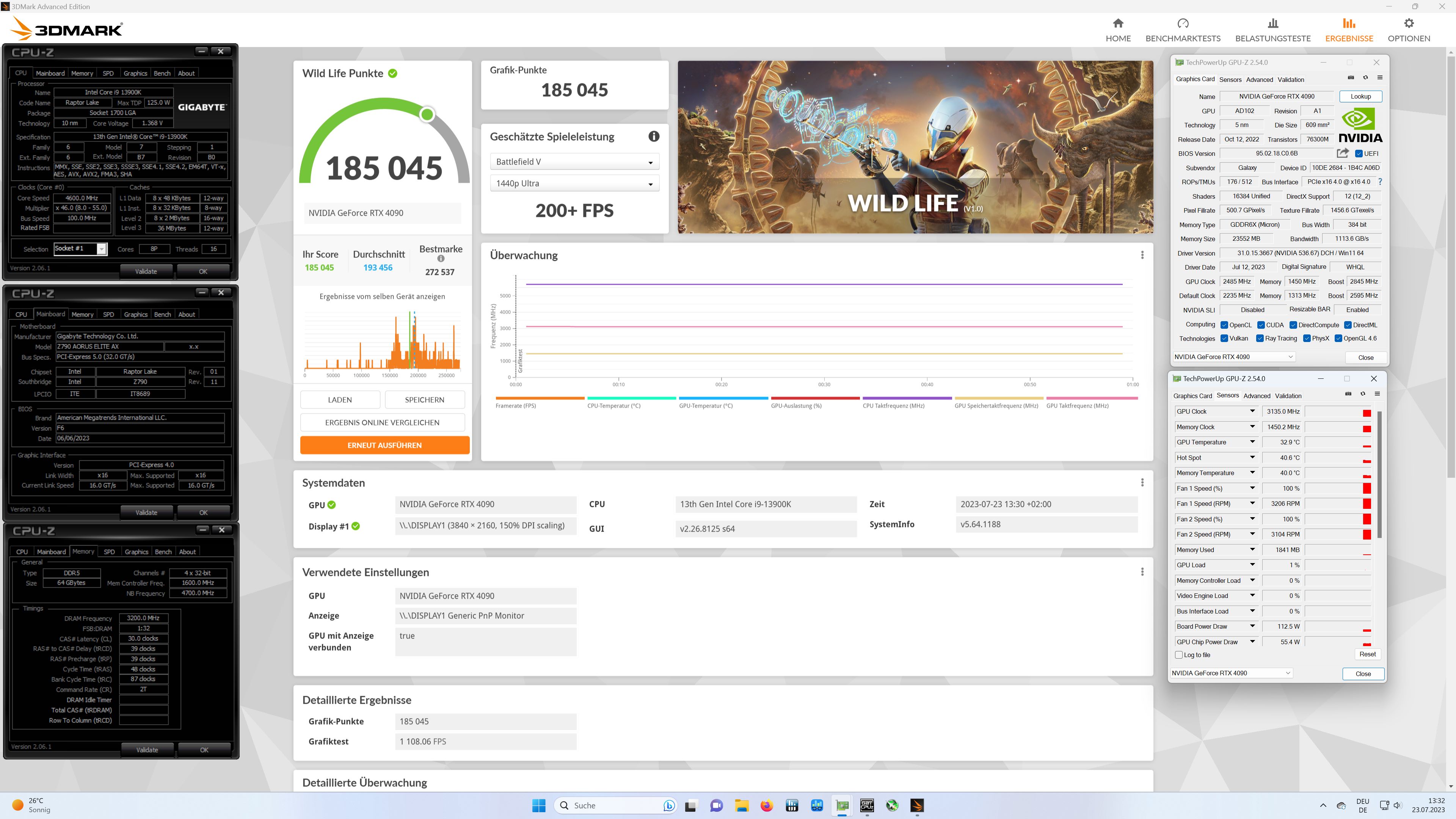The height and width of the screenshot is (819, 1456).
Task: Toggle the OpenCL checkbox
Action: pyautogui.click(x=1224, y=325)
